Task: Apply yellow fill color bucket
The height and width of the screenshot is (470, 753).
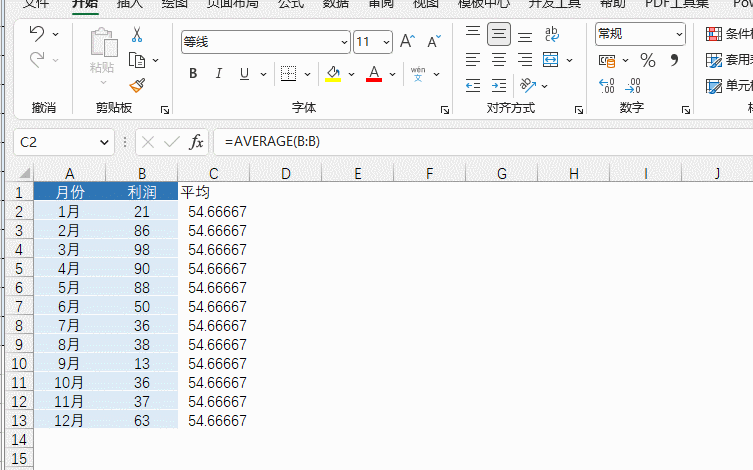Action: pos(333,73)
